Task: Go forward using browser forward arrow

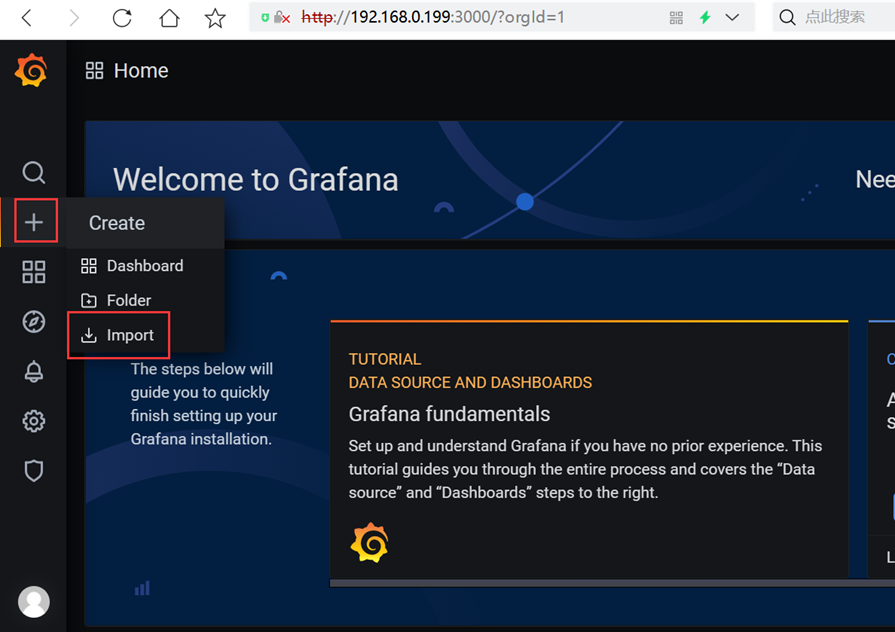Action: [74, 18]
